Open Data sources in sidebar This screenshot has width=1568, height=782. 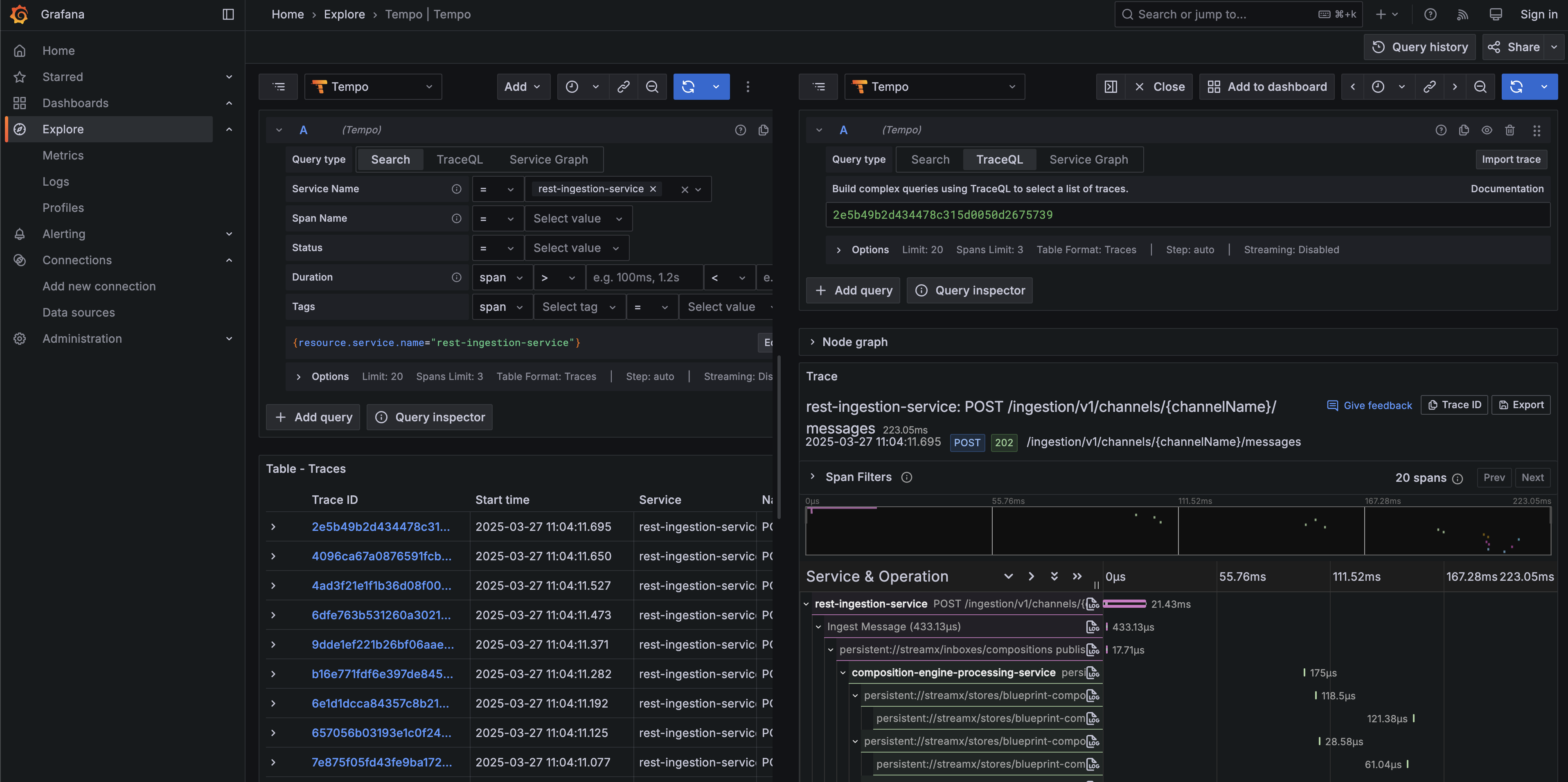pos(79,313)
